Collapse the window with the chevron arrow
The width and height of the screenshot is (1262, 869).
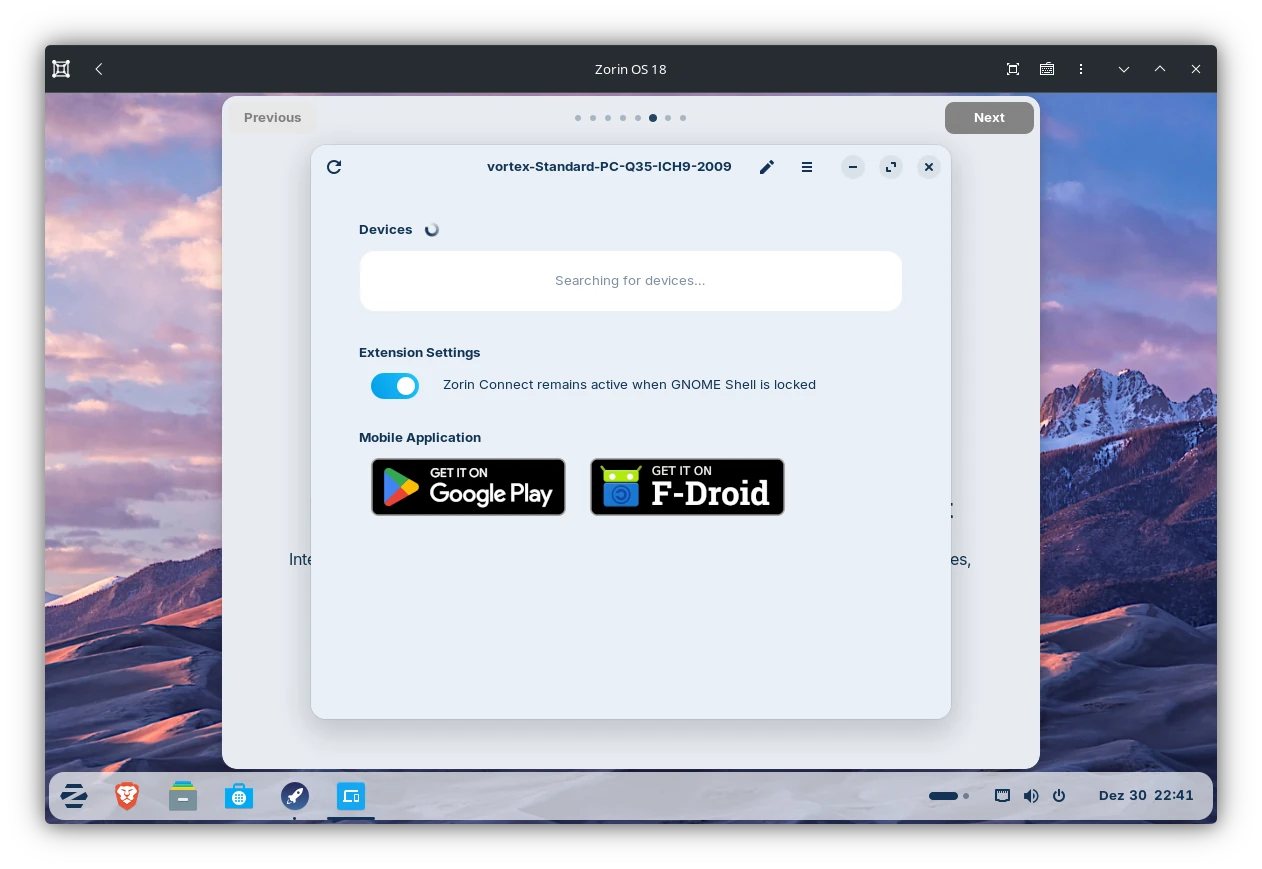pyautogui.click(x=1124, y=69)
